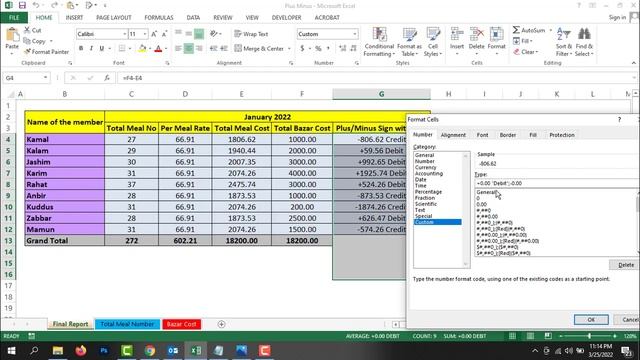Open the font name Calibri dropdown
Screen dimensions: 640x360
(124, 34)
